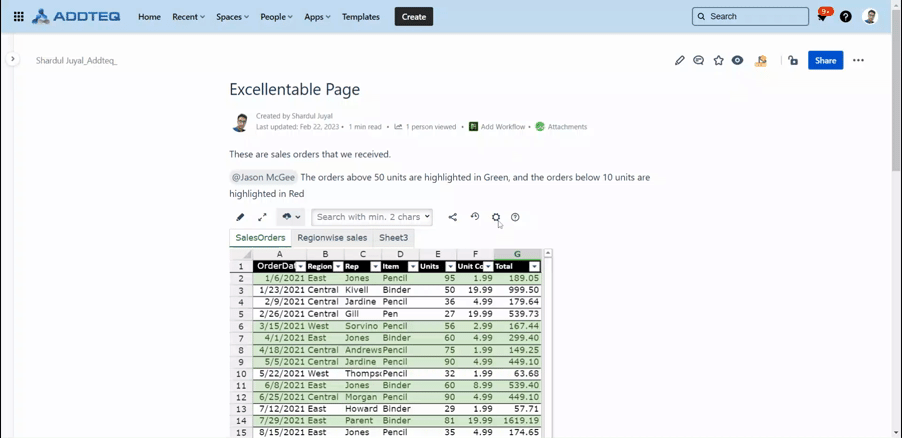This screenshot has width=902, height=438.
Task: Share the Excellentable with share icon
Action: coord(453,217)
